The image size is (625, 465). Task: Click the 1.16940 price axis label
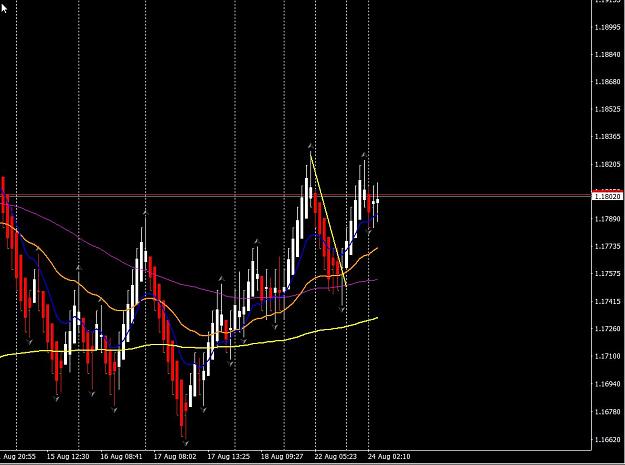click(607, 384)
